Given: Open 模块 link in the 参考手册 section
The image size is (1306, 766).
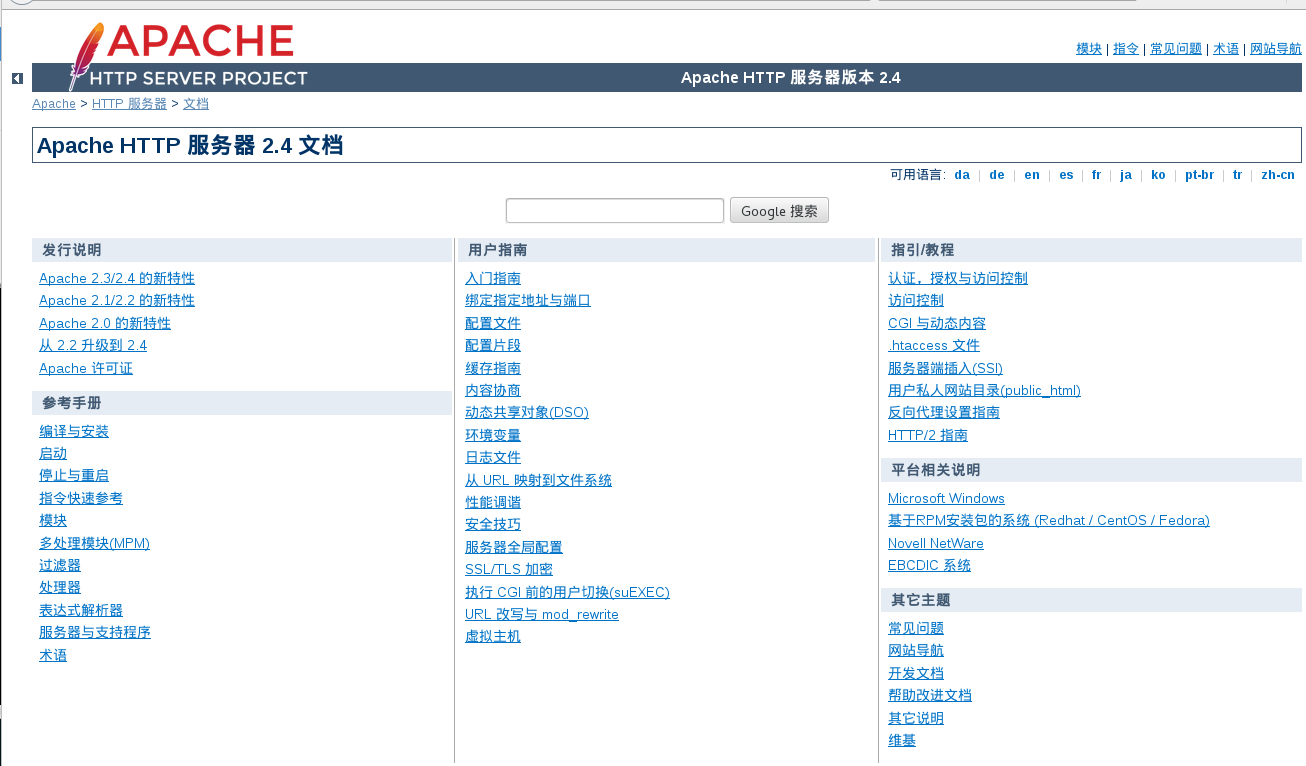Looking at the screenshot, I should pos(53,520).
